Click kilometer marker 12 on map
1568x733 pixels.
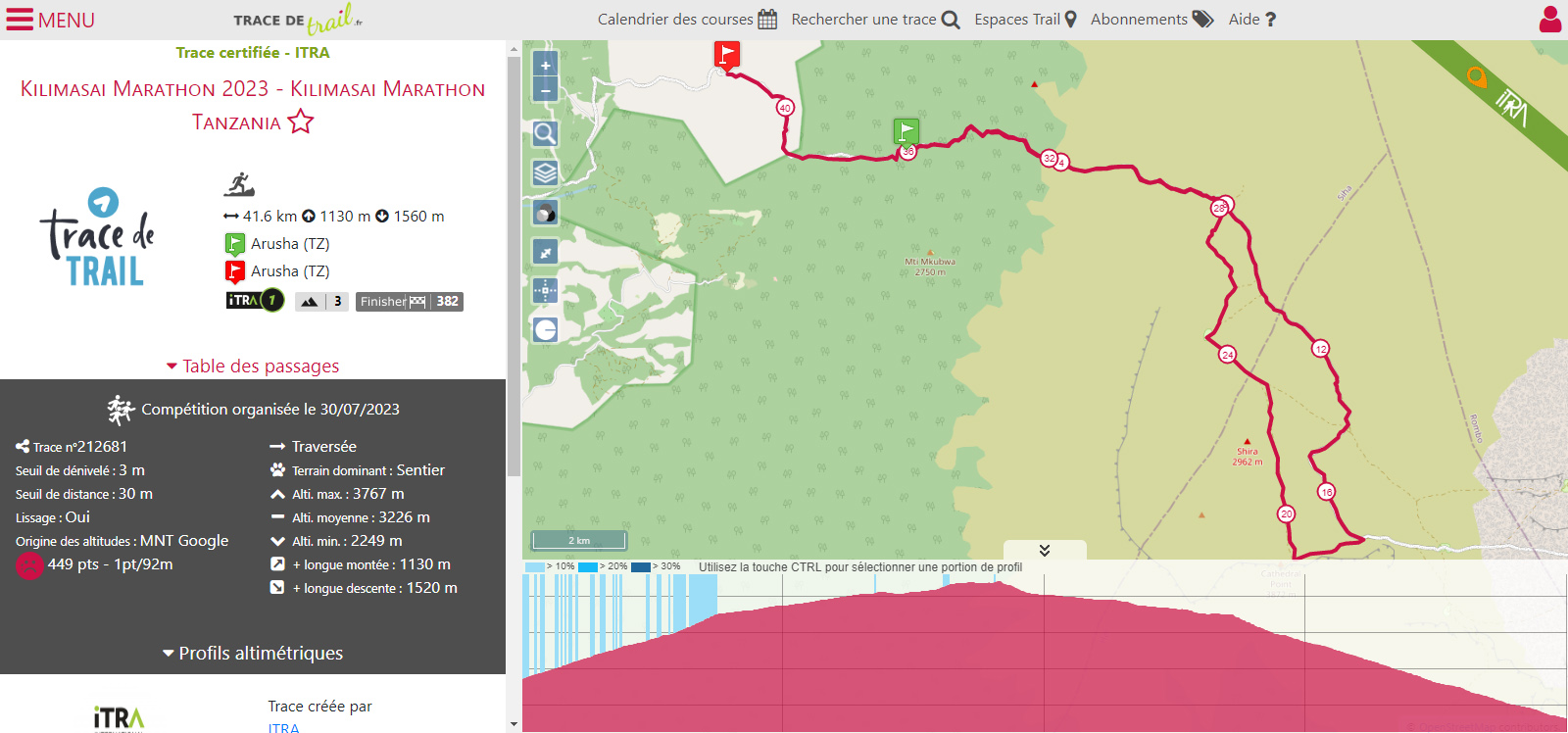tap(1321, 349)
